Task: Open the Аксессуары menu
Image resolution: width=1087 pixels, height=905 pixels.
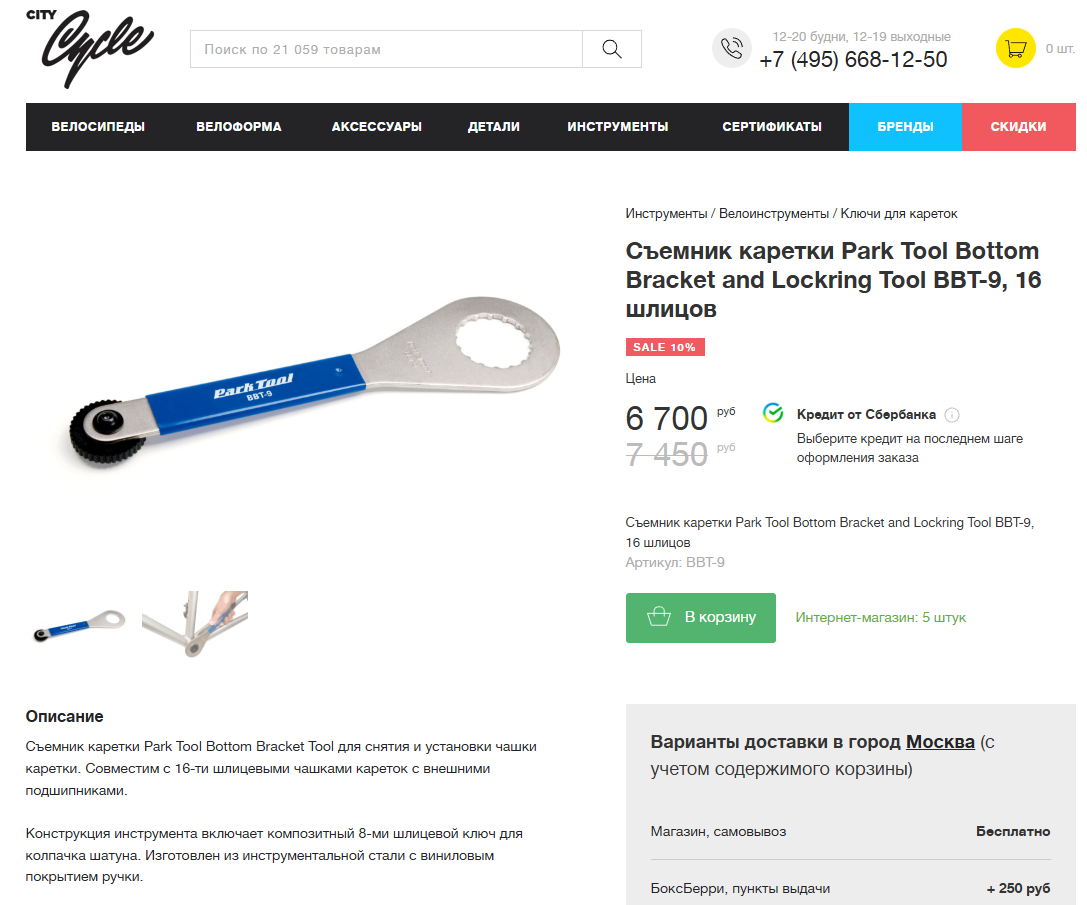Action: [x=376, y=127]
